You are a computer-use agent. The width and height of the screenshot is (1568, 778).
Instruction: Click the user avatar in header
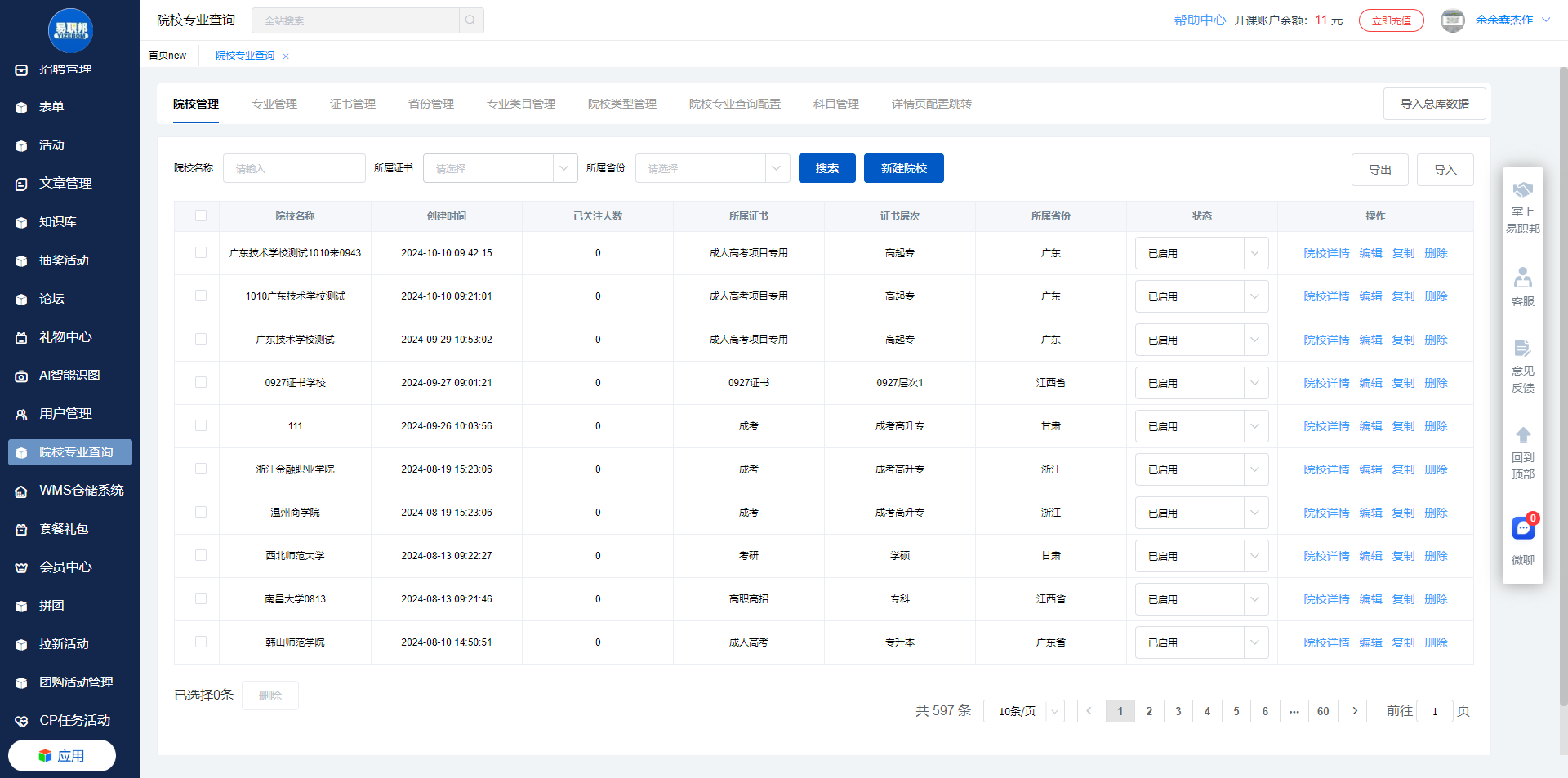(x=1452, y=20)
